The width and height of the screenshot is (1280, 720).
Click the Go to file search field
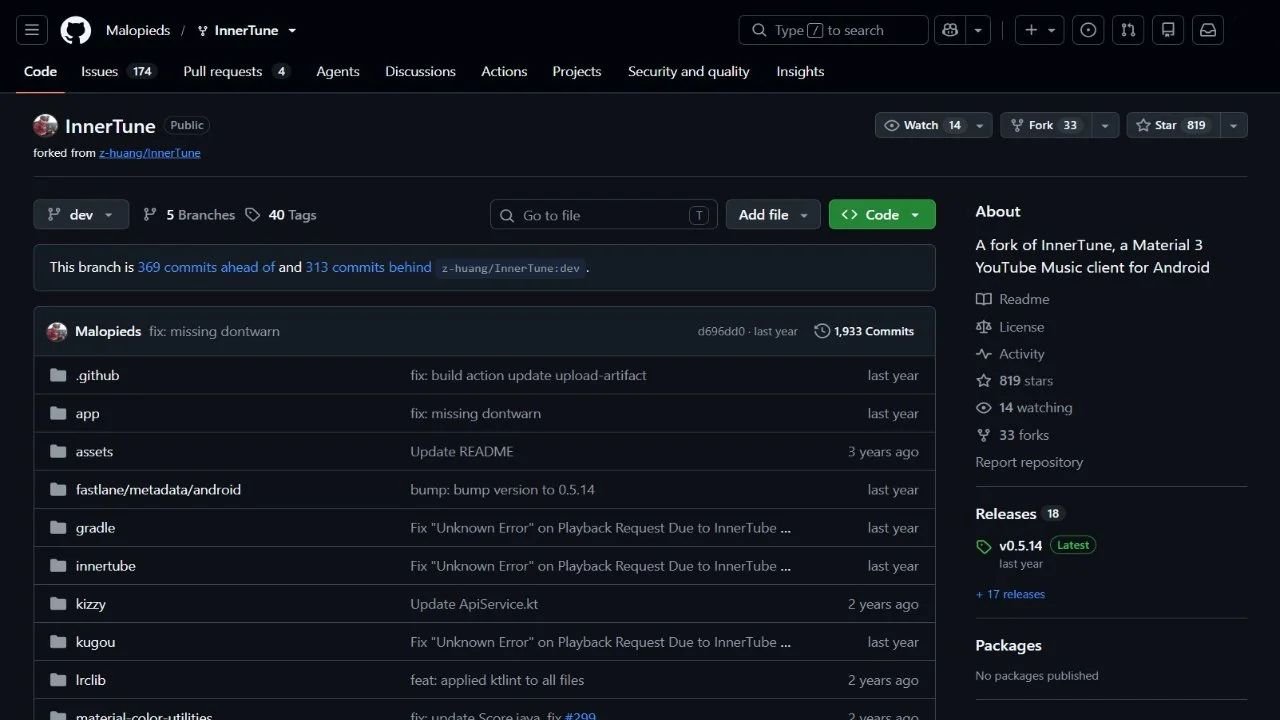[604, 214]
